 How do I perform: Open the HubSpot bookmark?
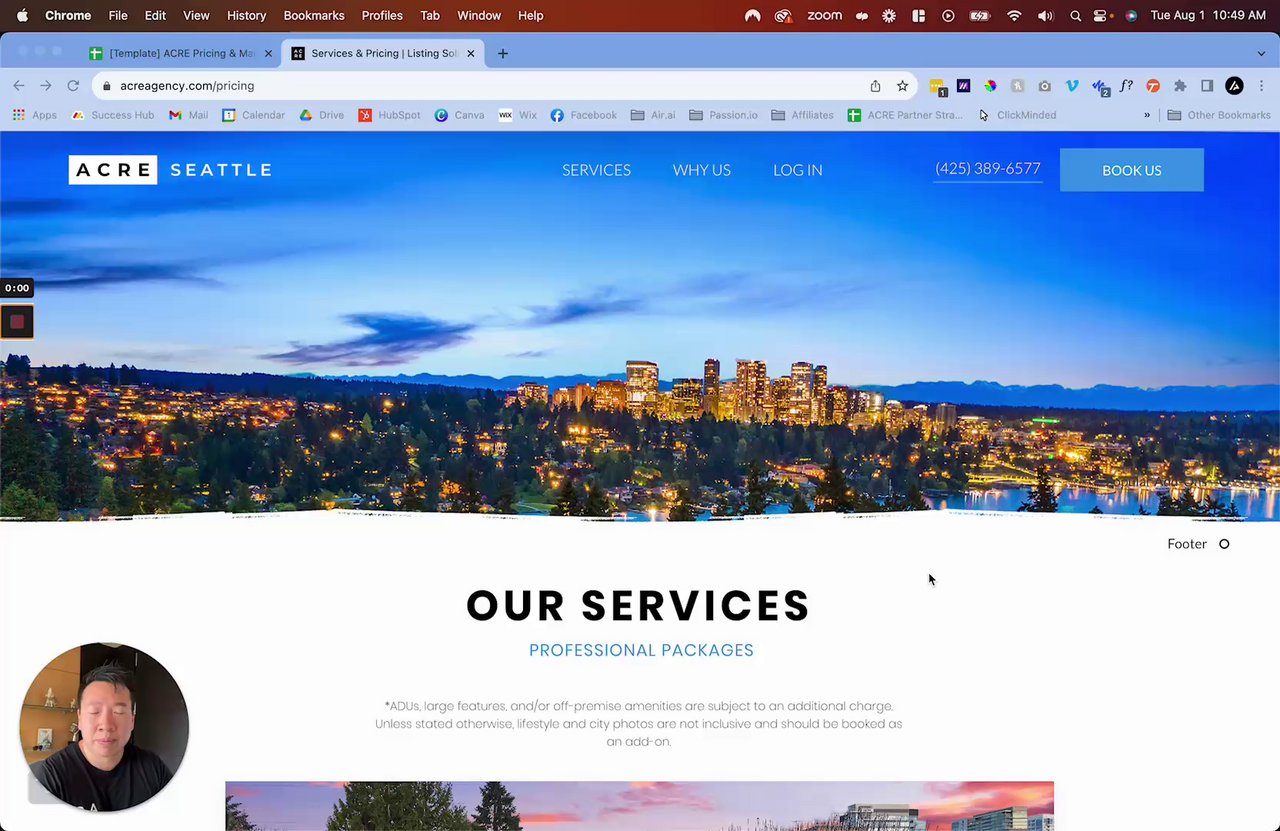click(x=389, y=115)
